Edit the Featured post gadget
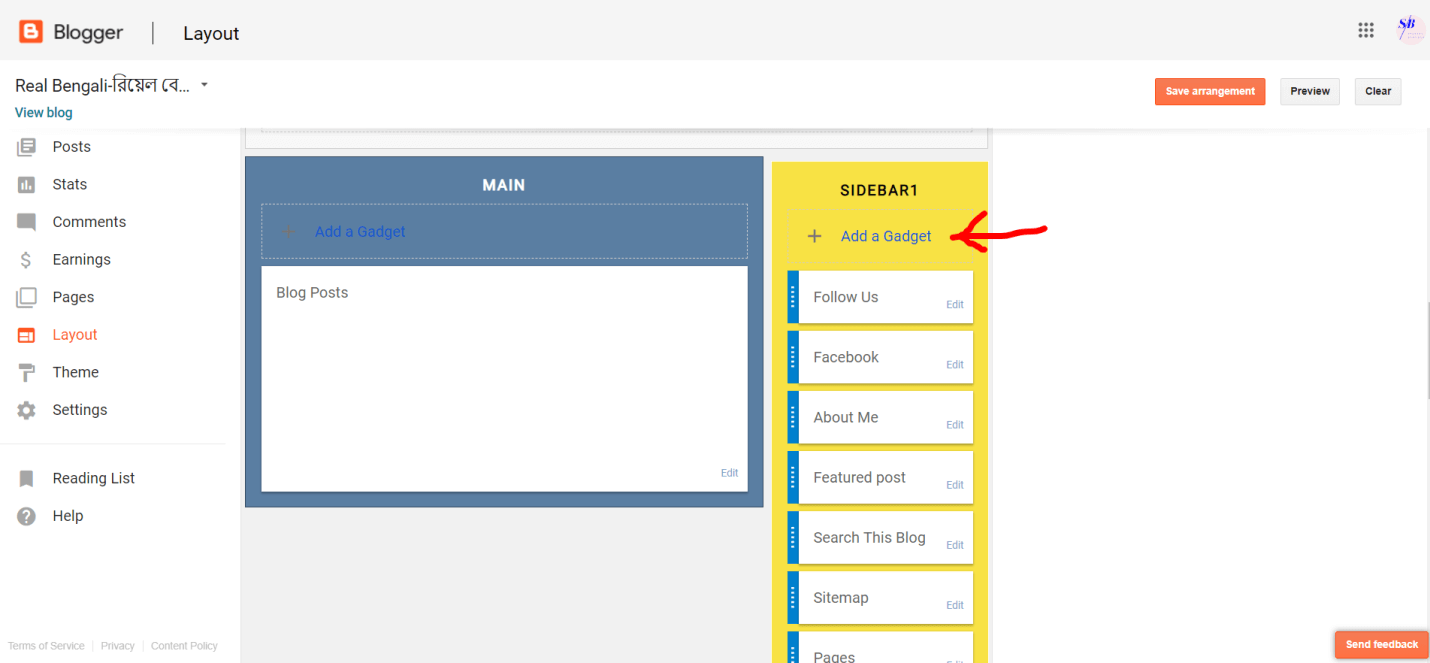This screenshot has height=663, width=1430. 955,485
